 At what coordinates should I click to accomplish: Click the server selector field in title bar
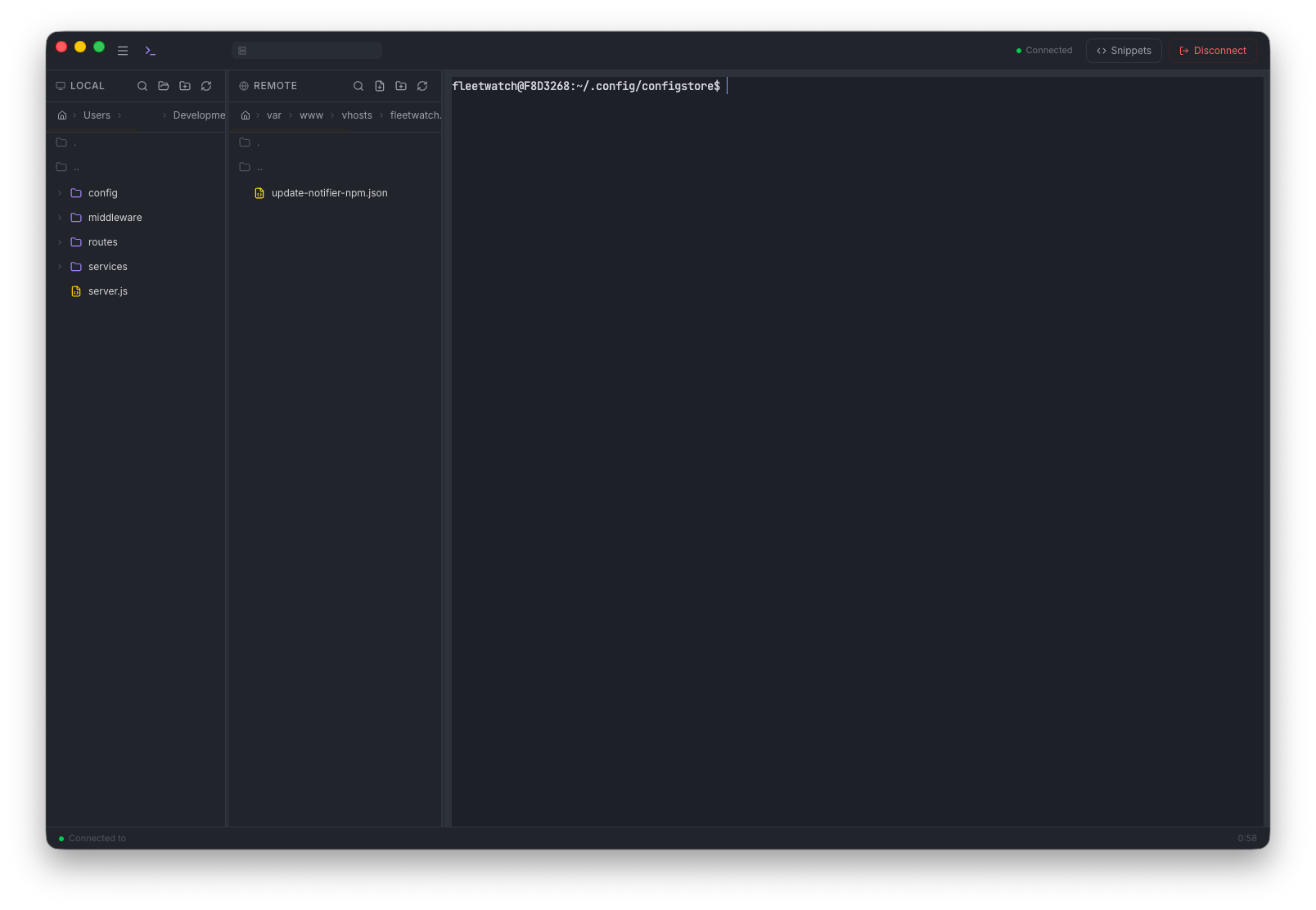tap(307, 51)
